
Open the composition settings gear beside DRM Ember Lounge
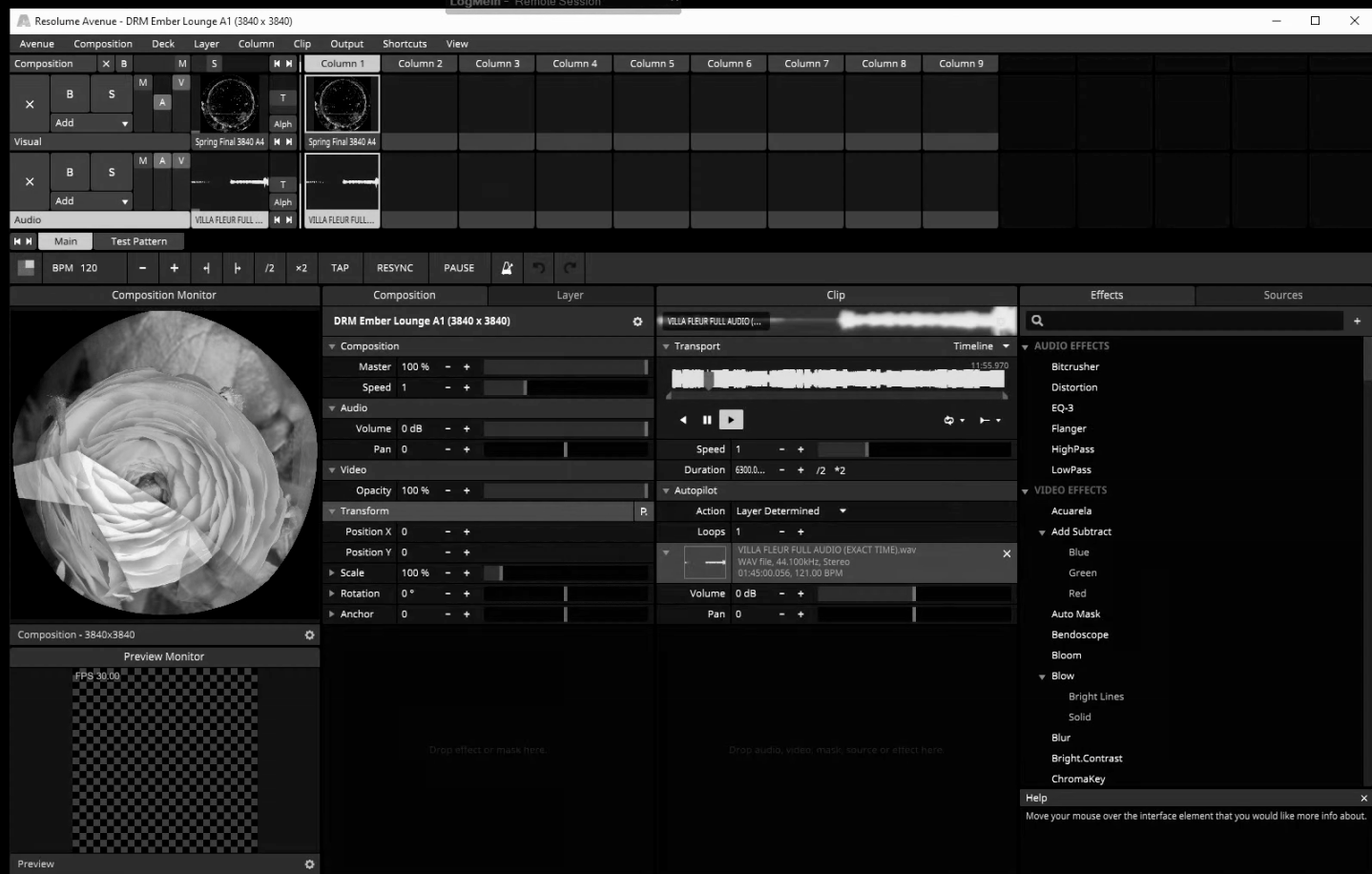pyautogui.click(x=637, y=322)
